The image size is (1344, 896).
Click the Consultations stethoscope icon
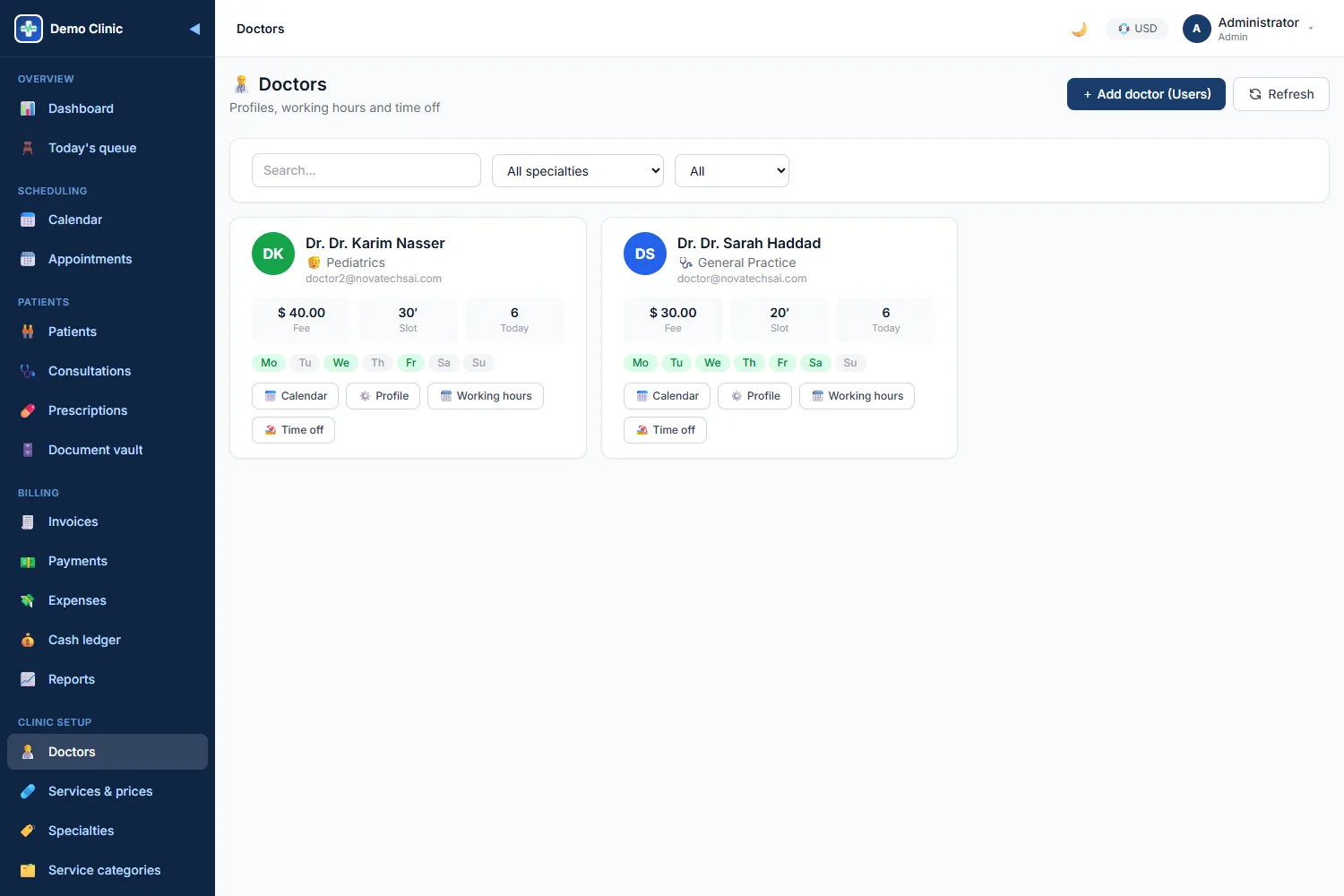click(28, 371)
